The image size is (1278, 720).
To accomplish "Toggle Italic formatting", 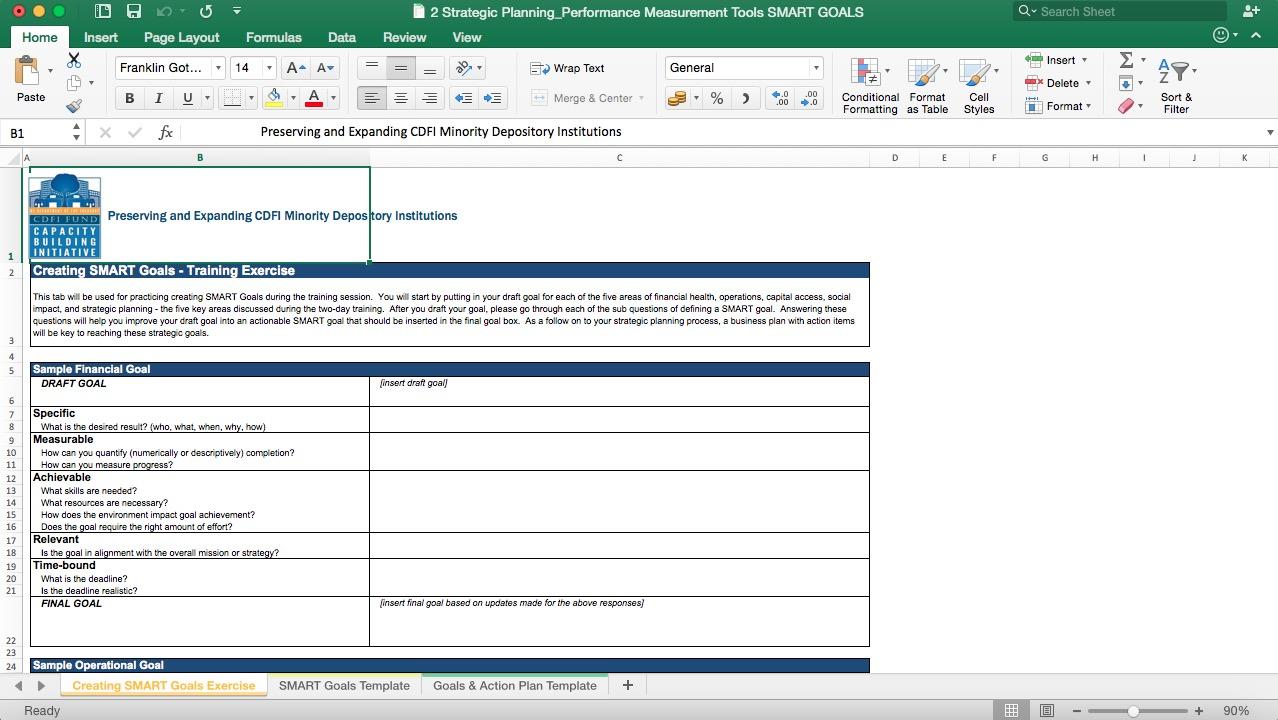I will coord(158,98).
